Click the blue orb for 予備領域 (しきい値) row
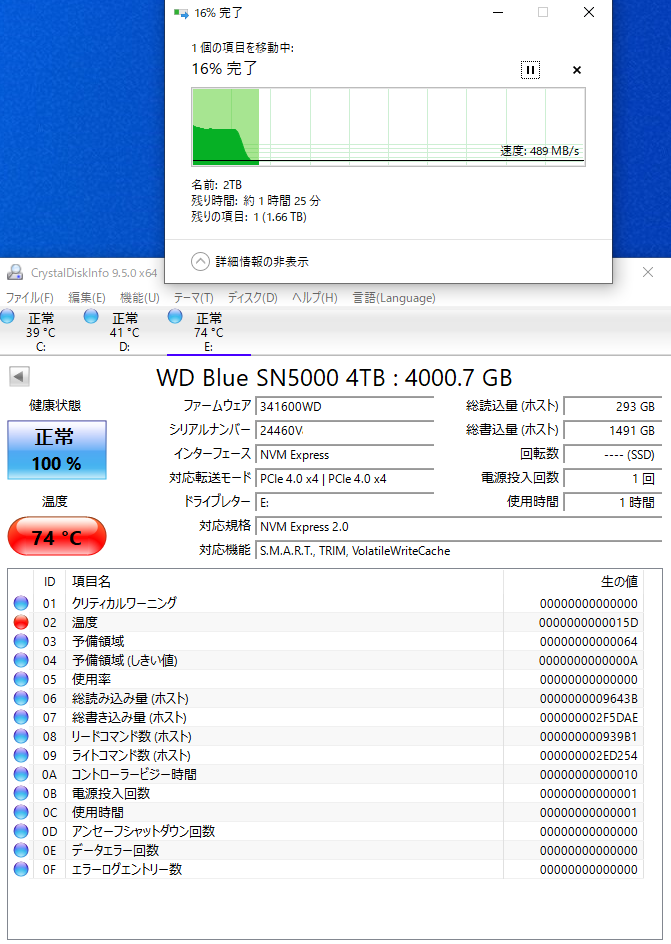 [21, 660]
